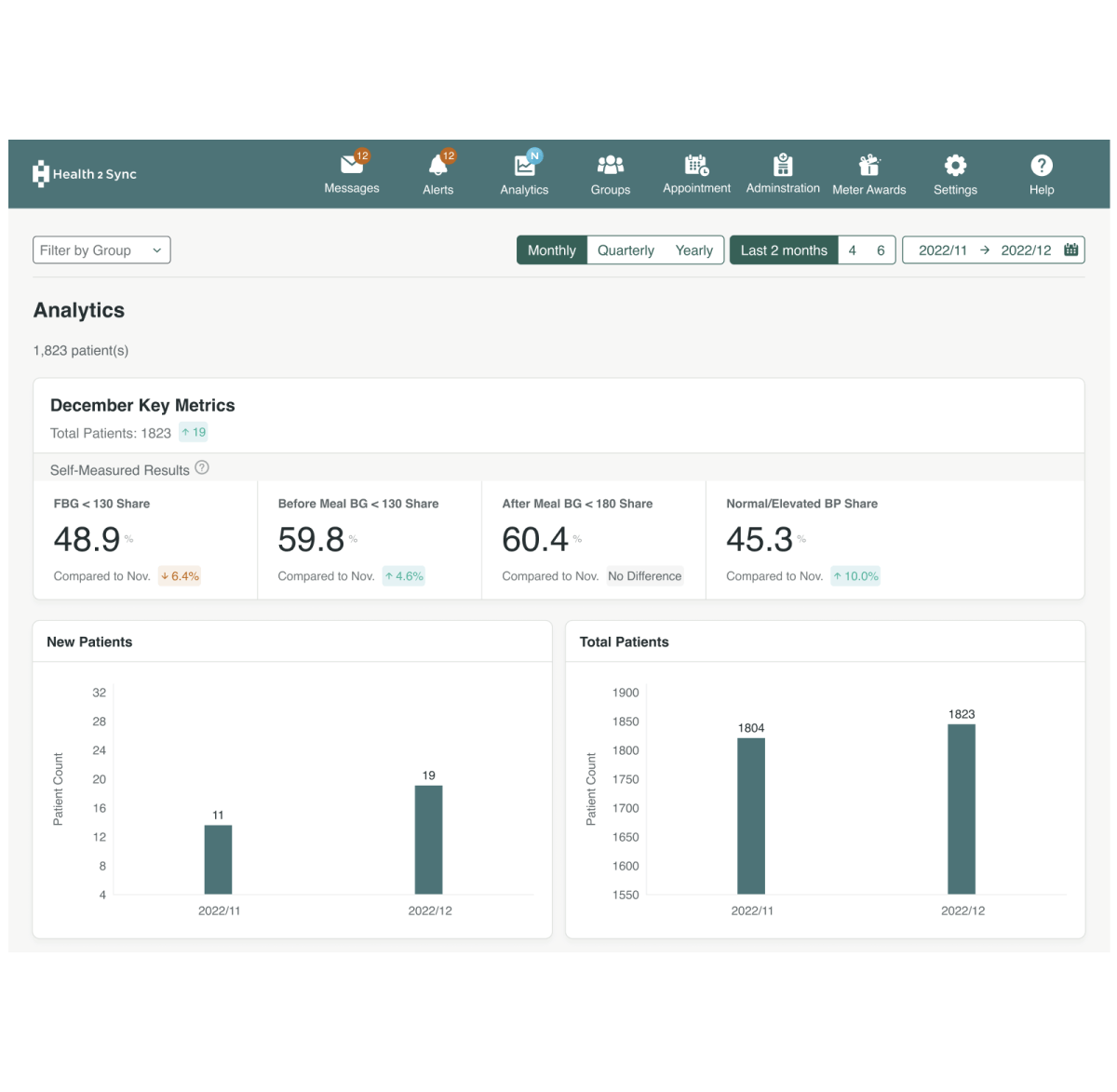The height and width of the screenshot is (1092, 1117).
Task: Switch to the Yearly time view
Action: (693, 249)
